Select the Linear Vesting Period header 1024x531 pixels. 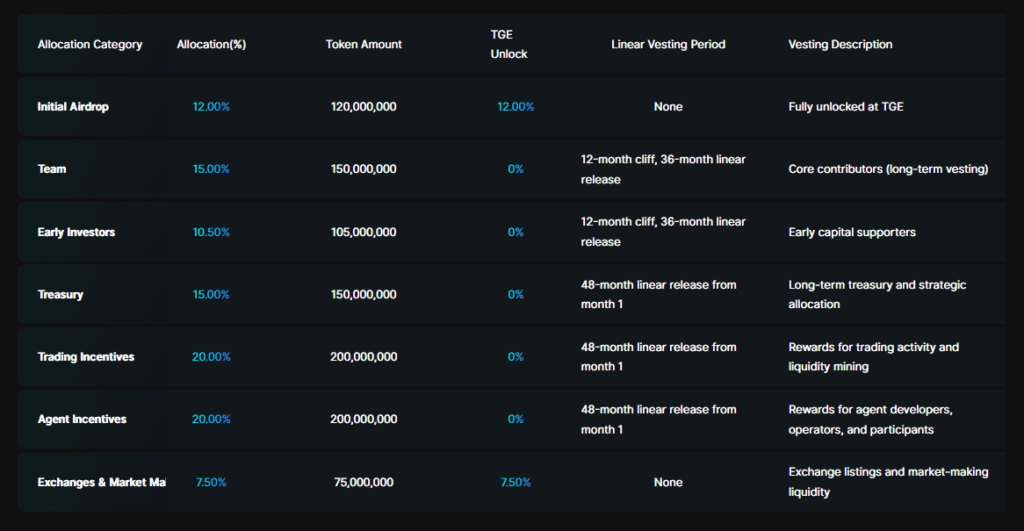[668, 44]
